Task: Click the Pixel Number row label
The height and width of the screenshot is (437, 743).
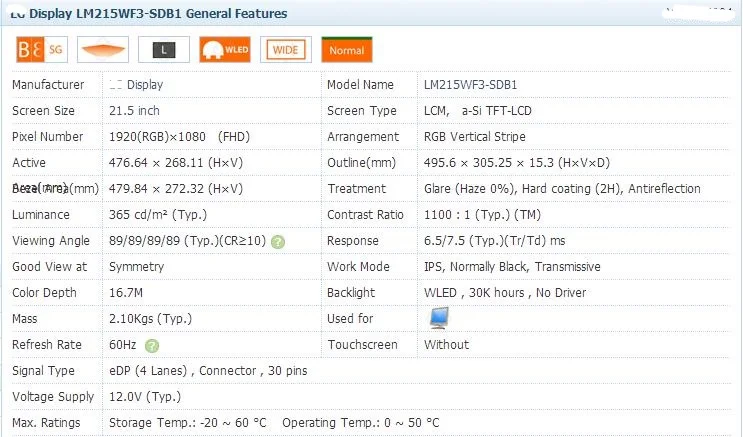Action: pos(47,137)
